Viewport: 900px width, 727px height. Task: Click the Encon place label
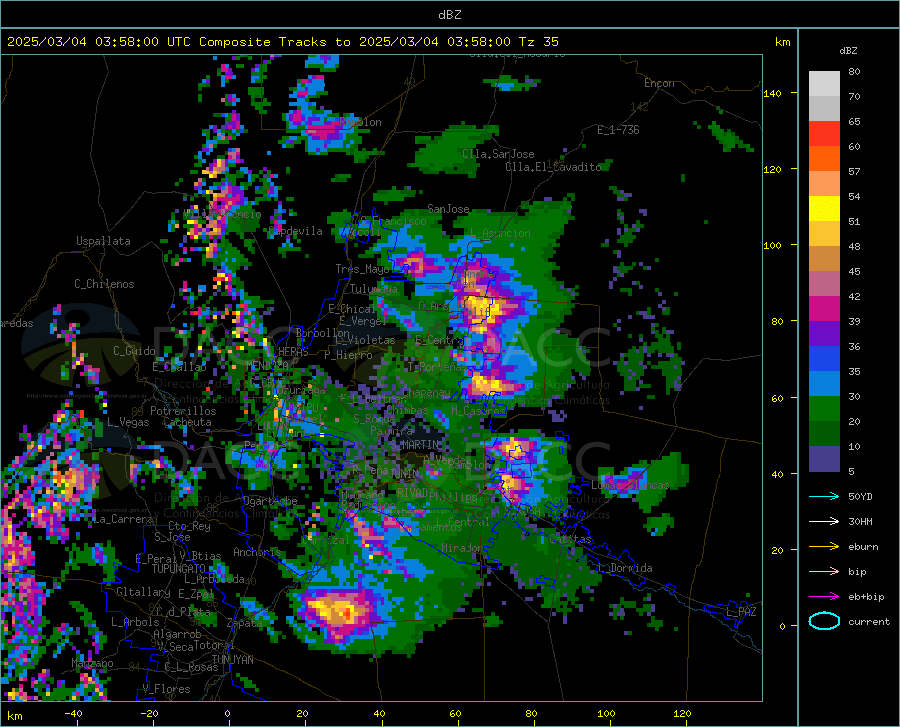pos(659,83)
